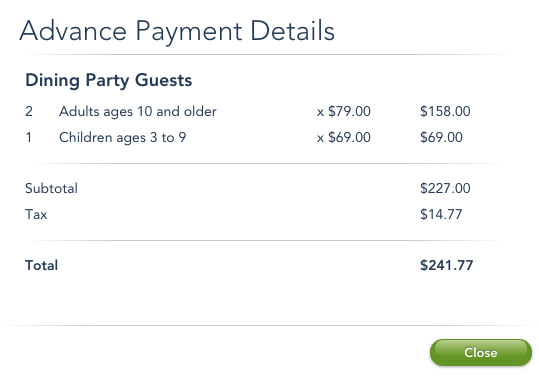Click the Tax label

(36, 214)
